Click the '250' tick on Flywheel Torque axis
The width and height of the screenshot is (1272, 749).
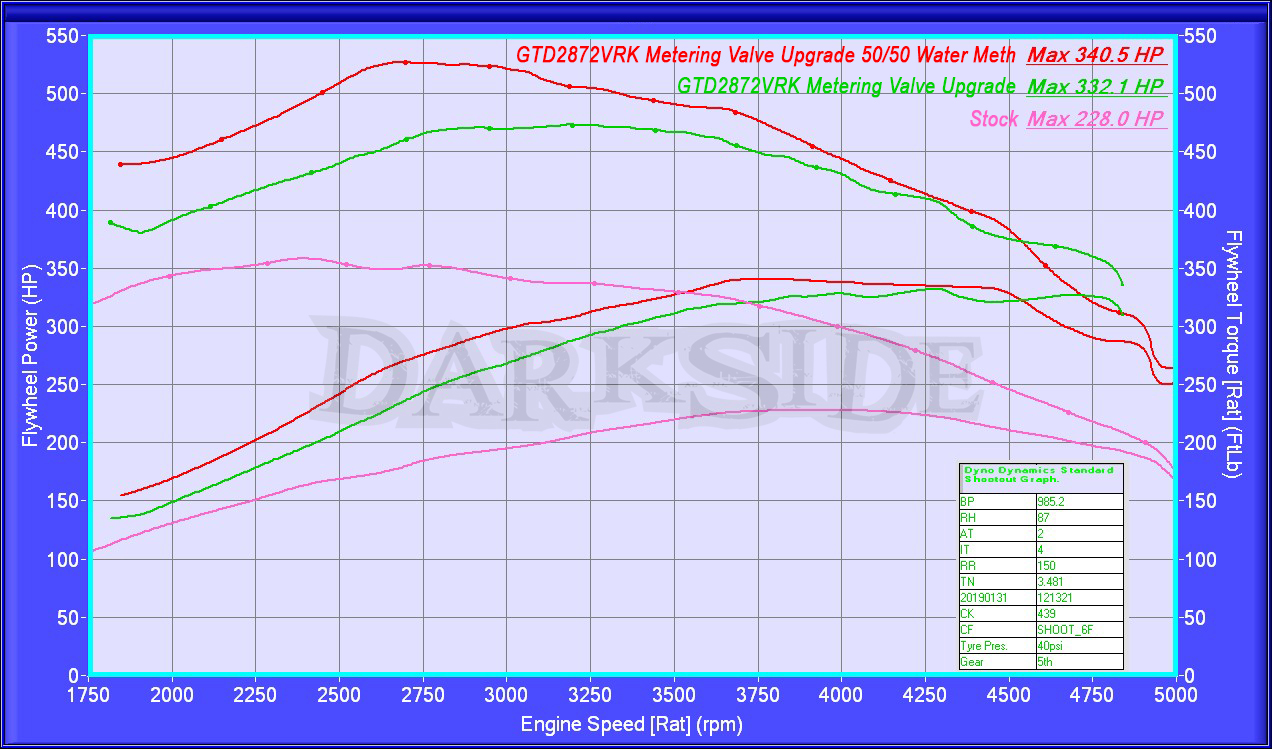pos(1200,385)
